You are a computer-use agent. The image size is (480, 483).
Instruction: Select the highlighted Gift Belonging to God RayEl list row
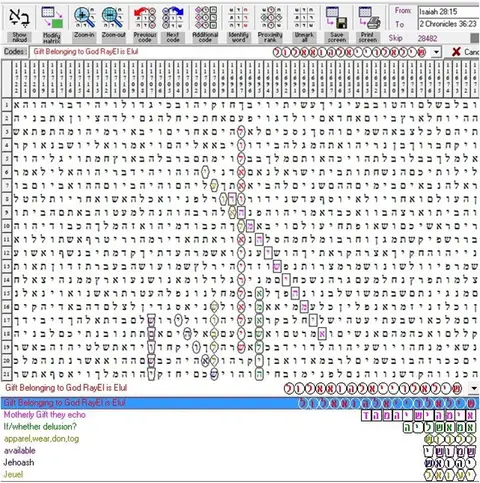pyautogui.click(x=240, y=403)
